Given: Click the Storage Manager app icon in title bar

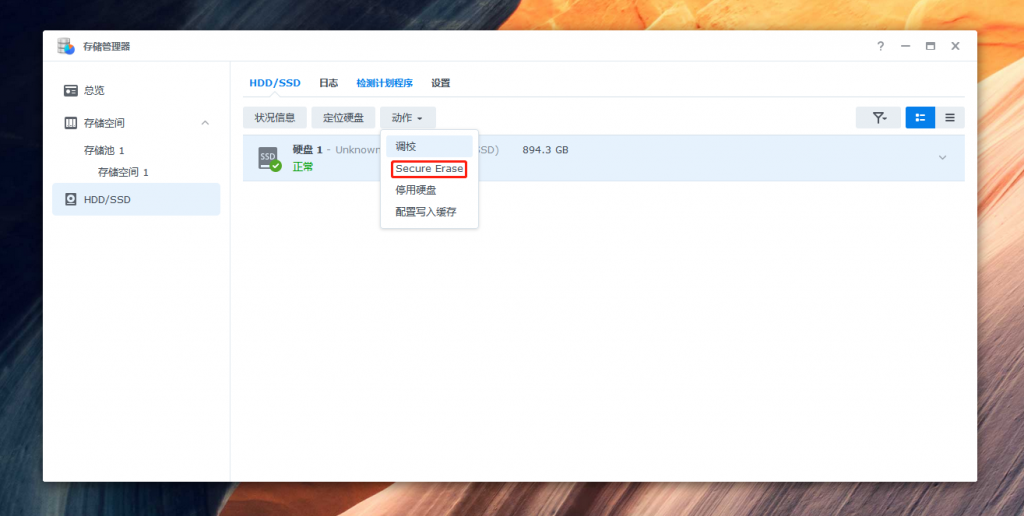Looking at the screenshot, I should tap(66, 46).
